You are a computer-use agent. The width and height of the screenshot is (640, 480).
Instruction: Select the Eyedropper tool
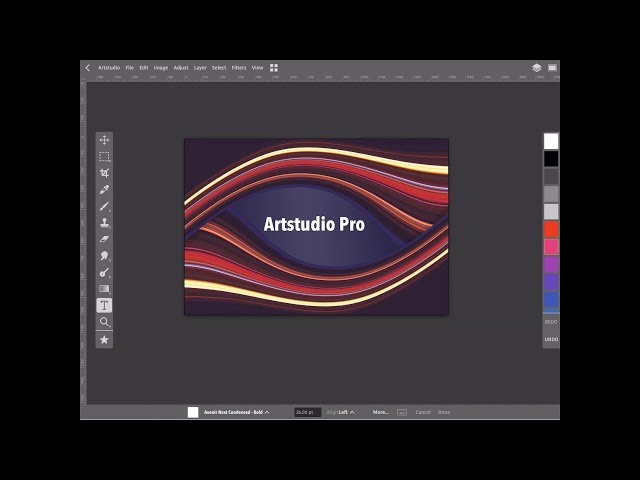coord(104,190)
